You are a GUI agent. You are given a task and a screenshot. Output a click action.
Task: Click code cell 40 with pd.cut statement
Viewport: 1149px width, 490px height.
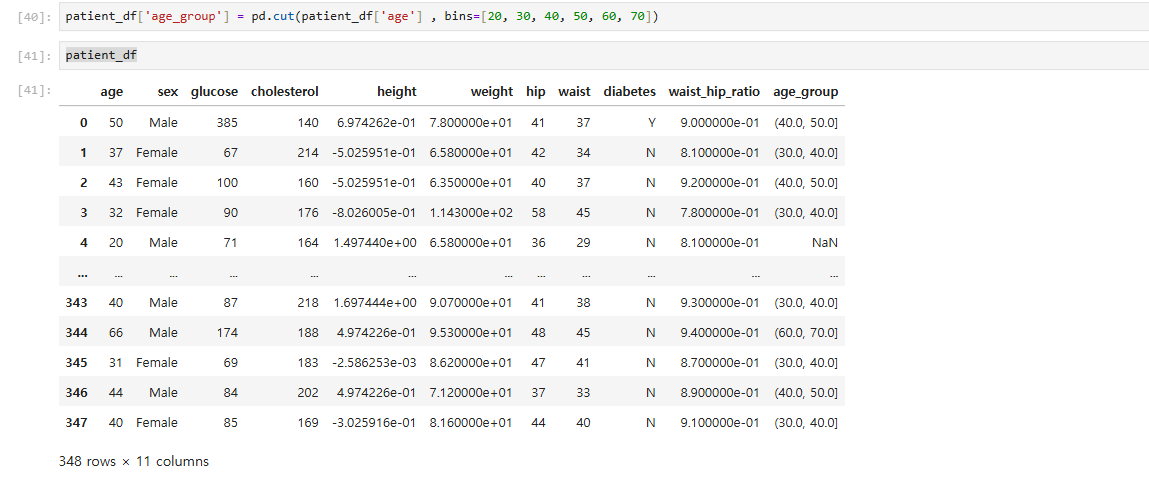pos(604,16)
